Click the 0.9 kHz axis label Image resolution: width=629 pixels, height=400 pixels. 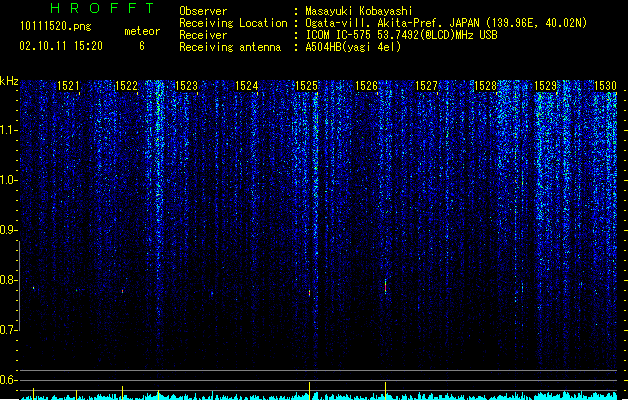click(9, 230)
